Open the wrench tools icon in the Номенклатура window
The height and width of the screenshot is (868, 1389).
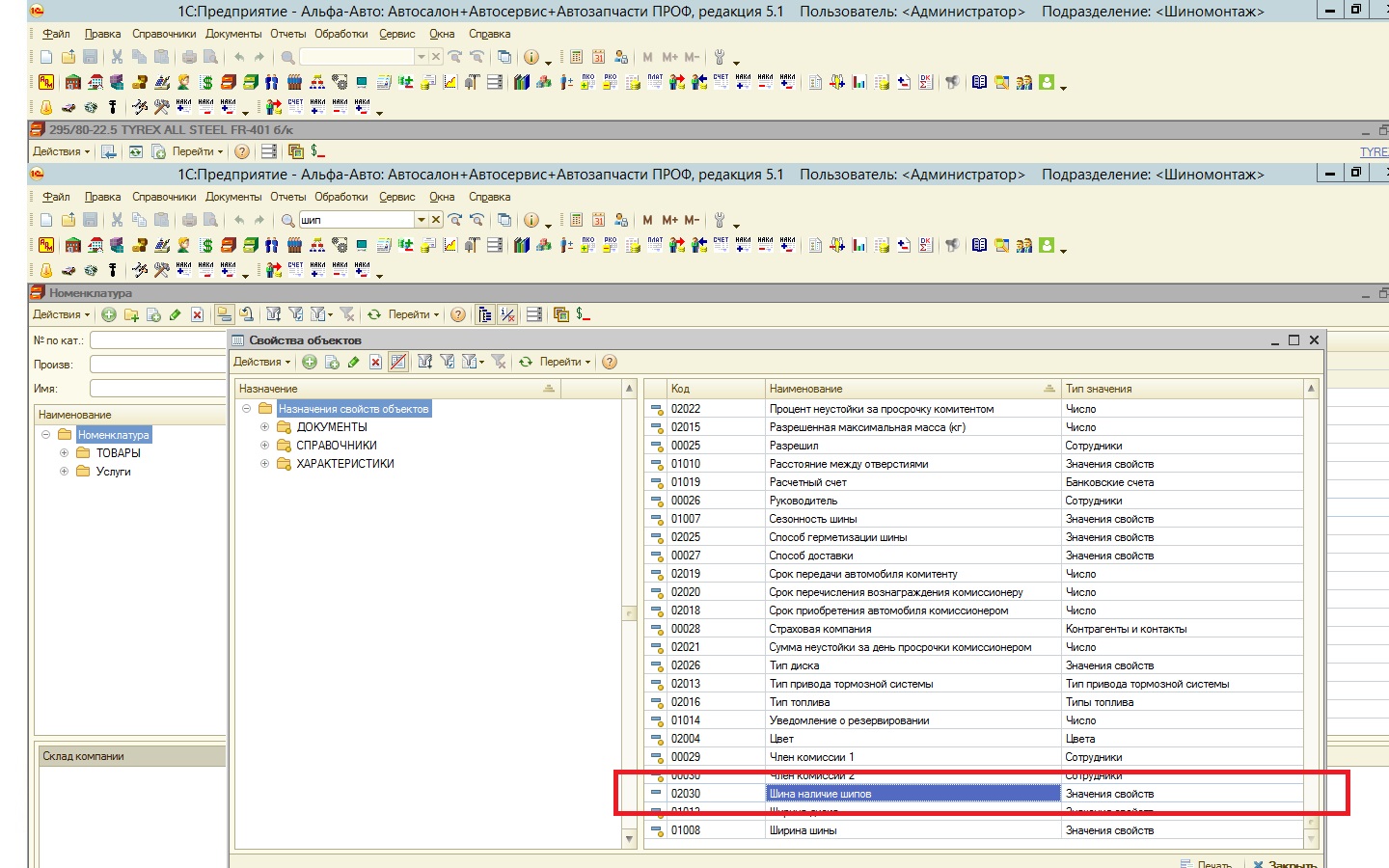coord(719,220)
